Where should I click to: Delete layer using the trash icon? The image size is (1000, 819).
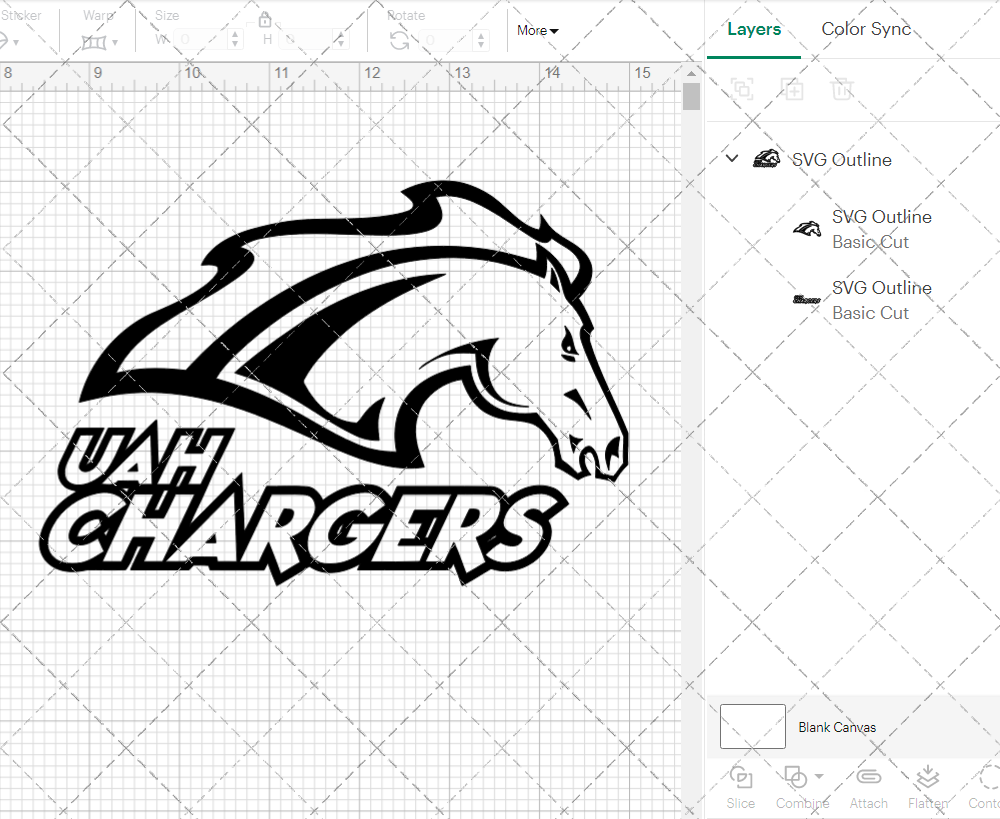click(842, 89)
